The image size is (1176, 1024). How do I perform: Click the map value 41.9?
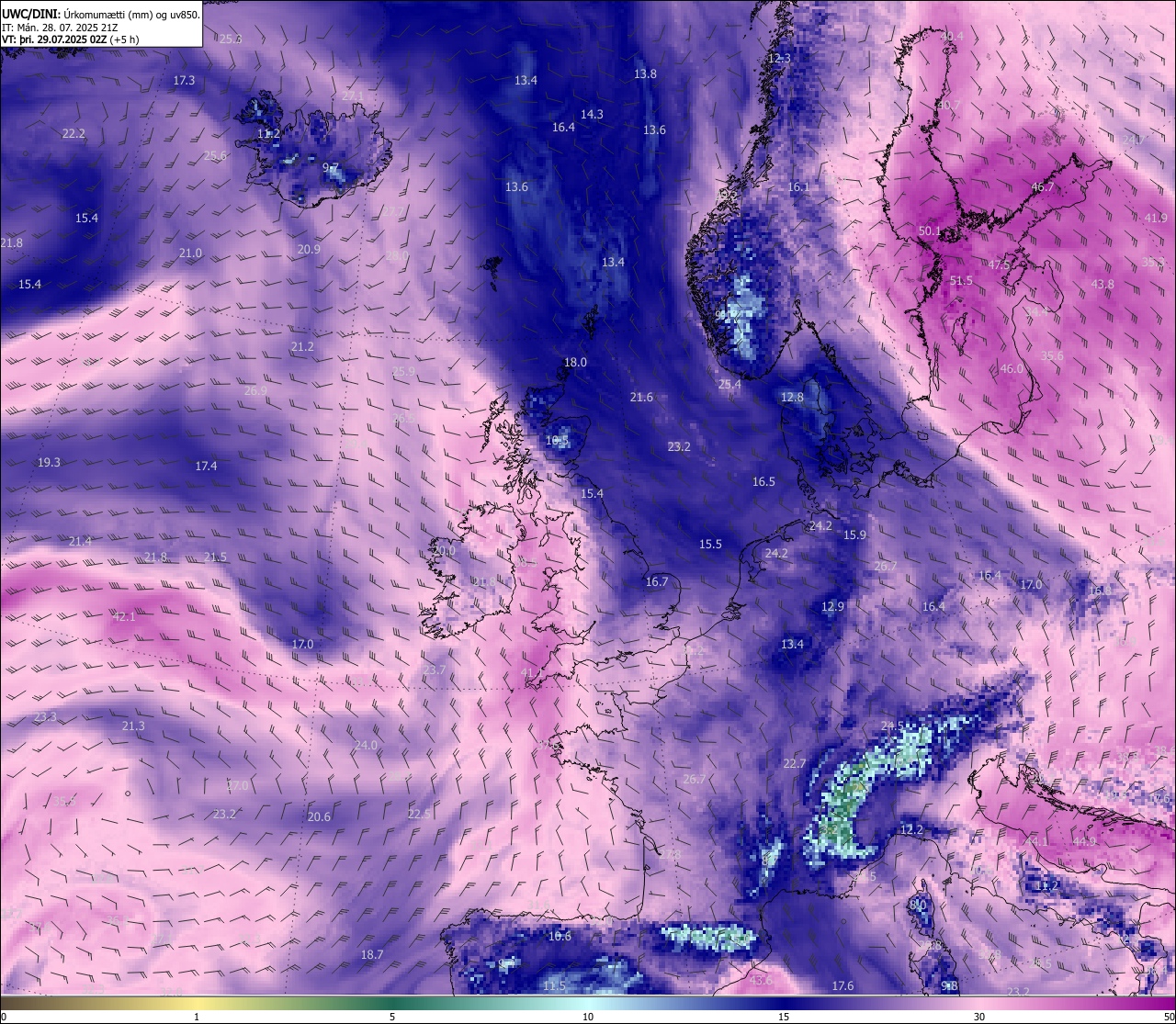(1156, 219)
